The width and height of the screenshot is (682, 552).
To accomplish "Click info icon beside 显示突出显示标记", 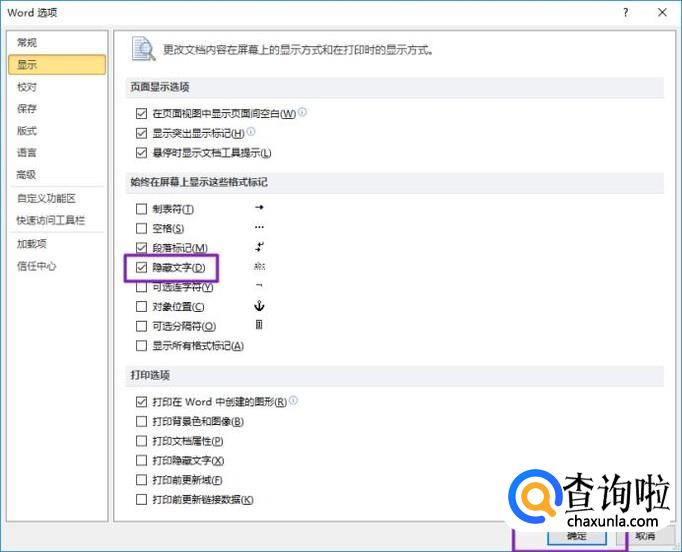I will tap(251, 131).
